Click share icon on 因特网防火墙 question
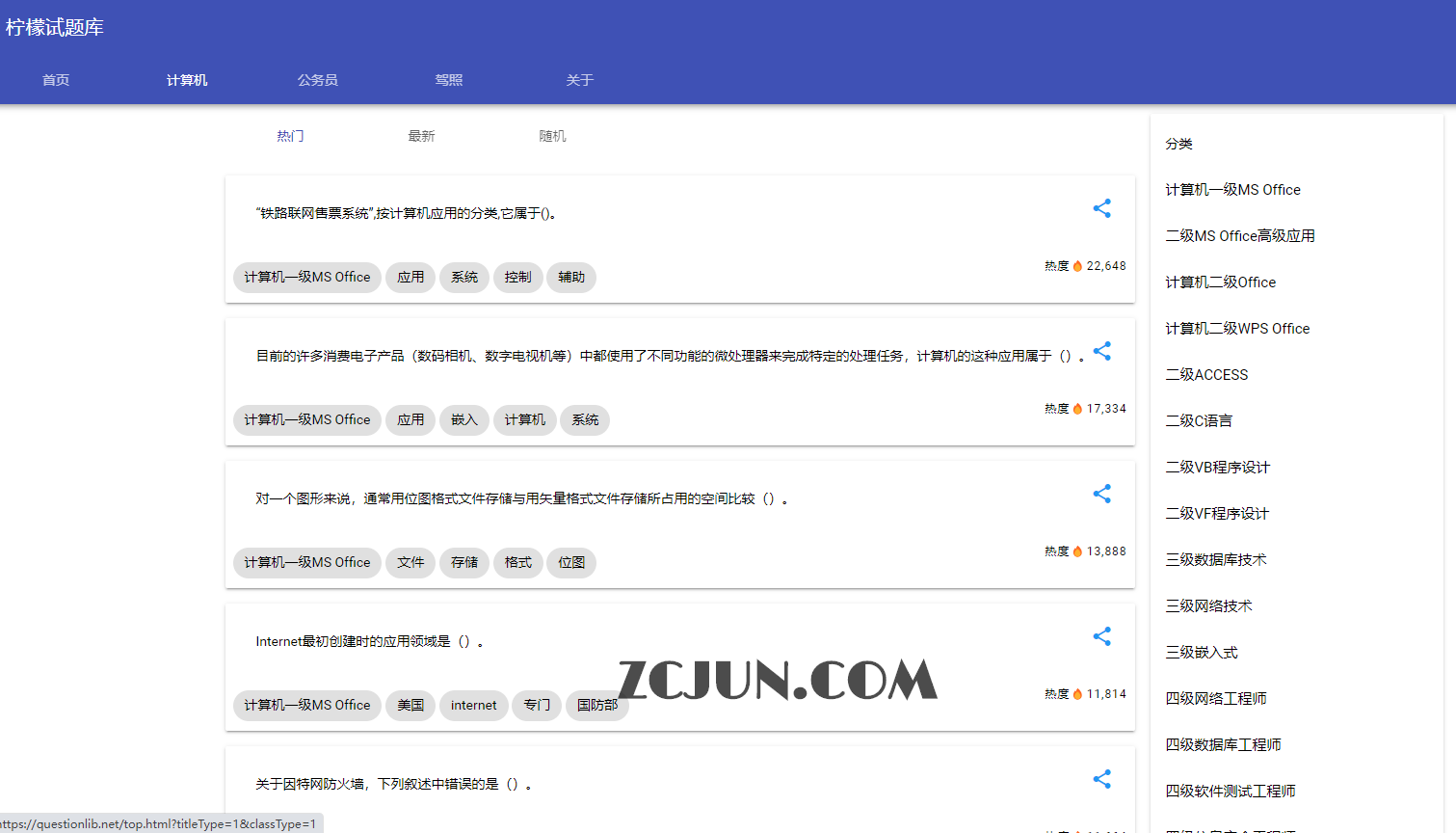The image size is (1456, 833). [x=1101, y=779]
